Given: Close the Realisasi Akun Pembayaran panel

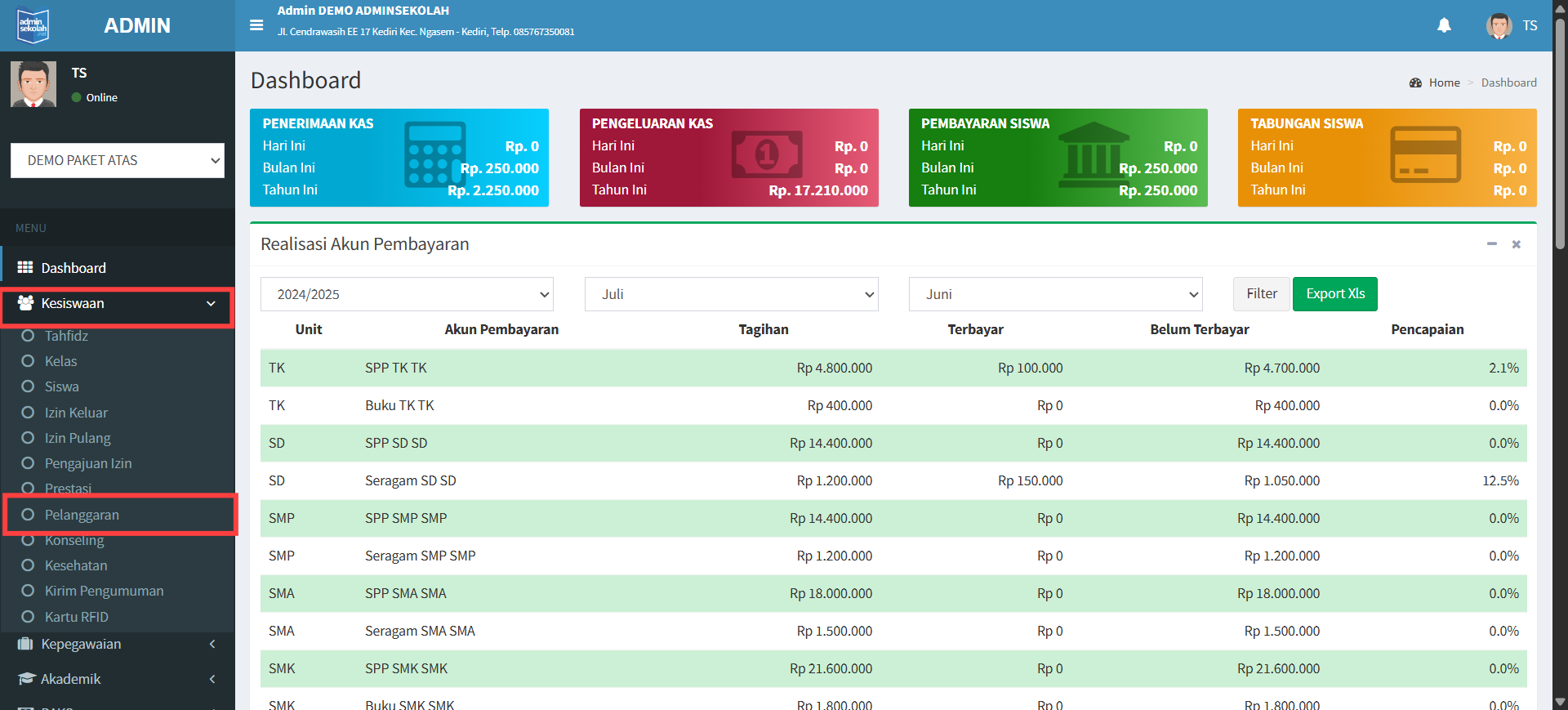Looking at the screenshot, I should pyautogui.click(x=1516, y=244).
